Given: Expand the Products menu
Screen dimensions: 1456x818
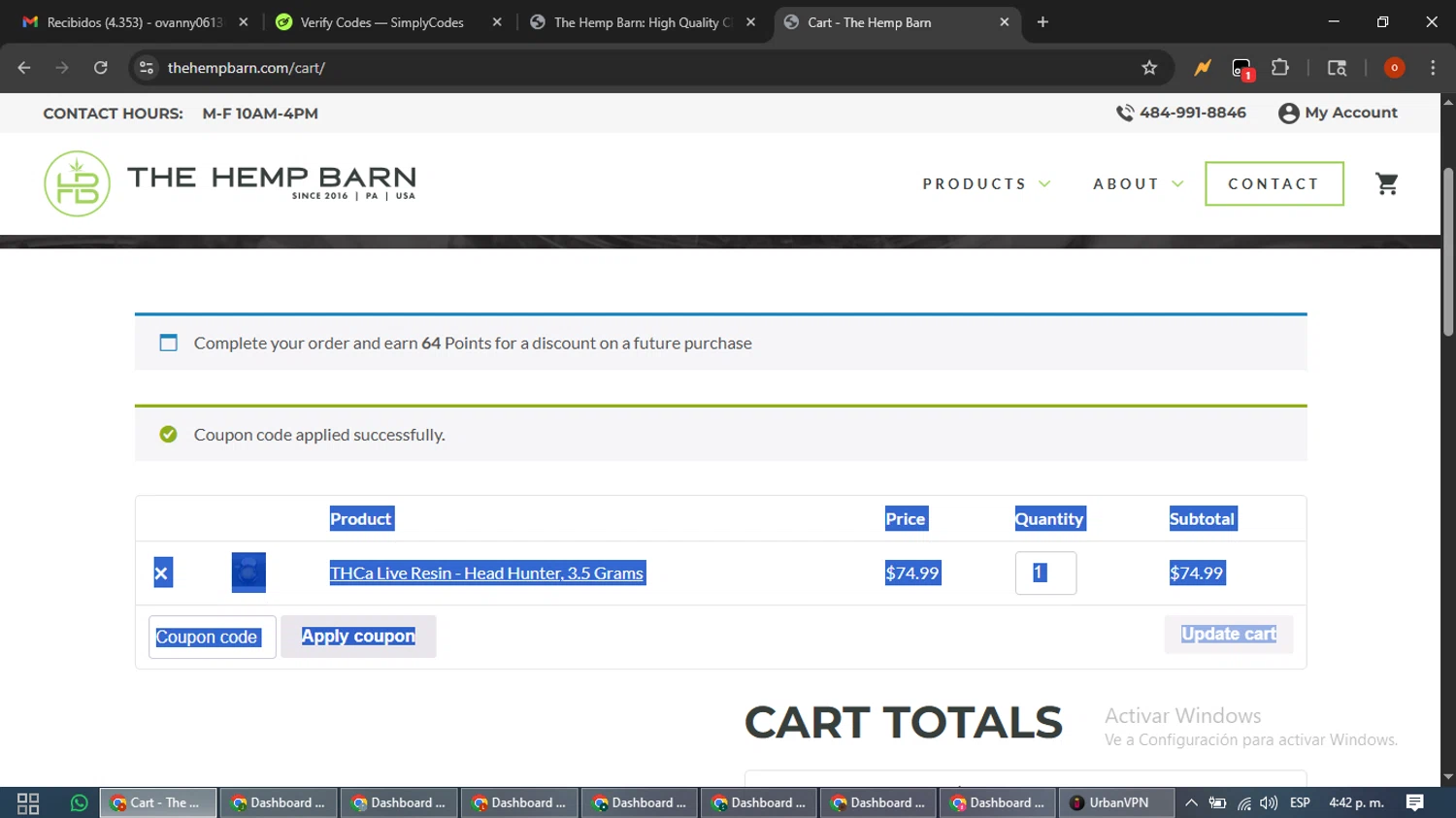Looking at the screenshot, I should [986, 183].
